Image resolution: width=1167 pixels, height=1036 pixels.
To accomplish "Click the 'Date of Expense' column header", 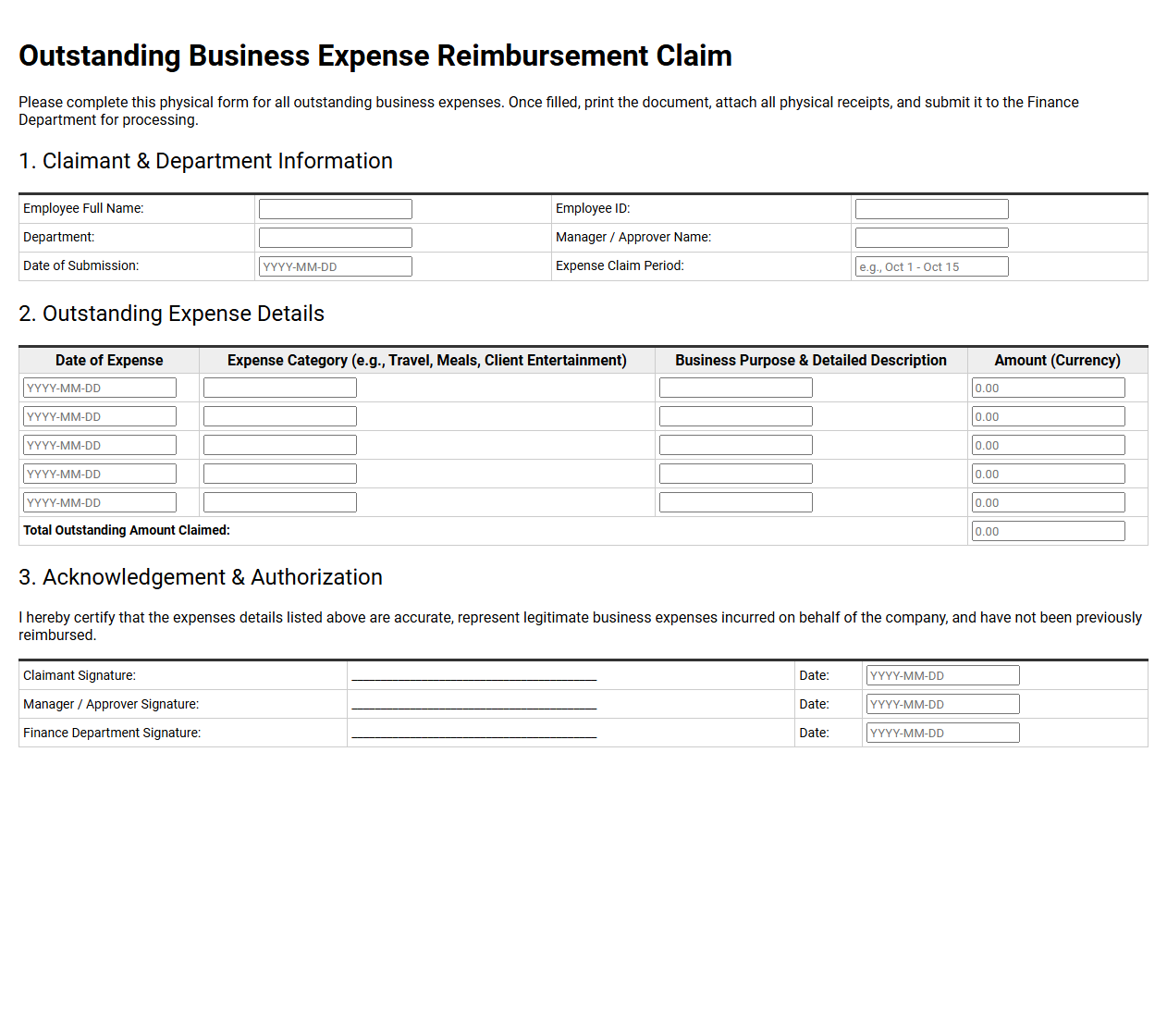I will click(109, 361).
